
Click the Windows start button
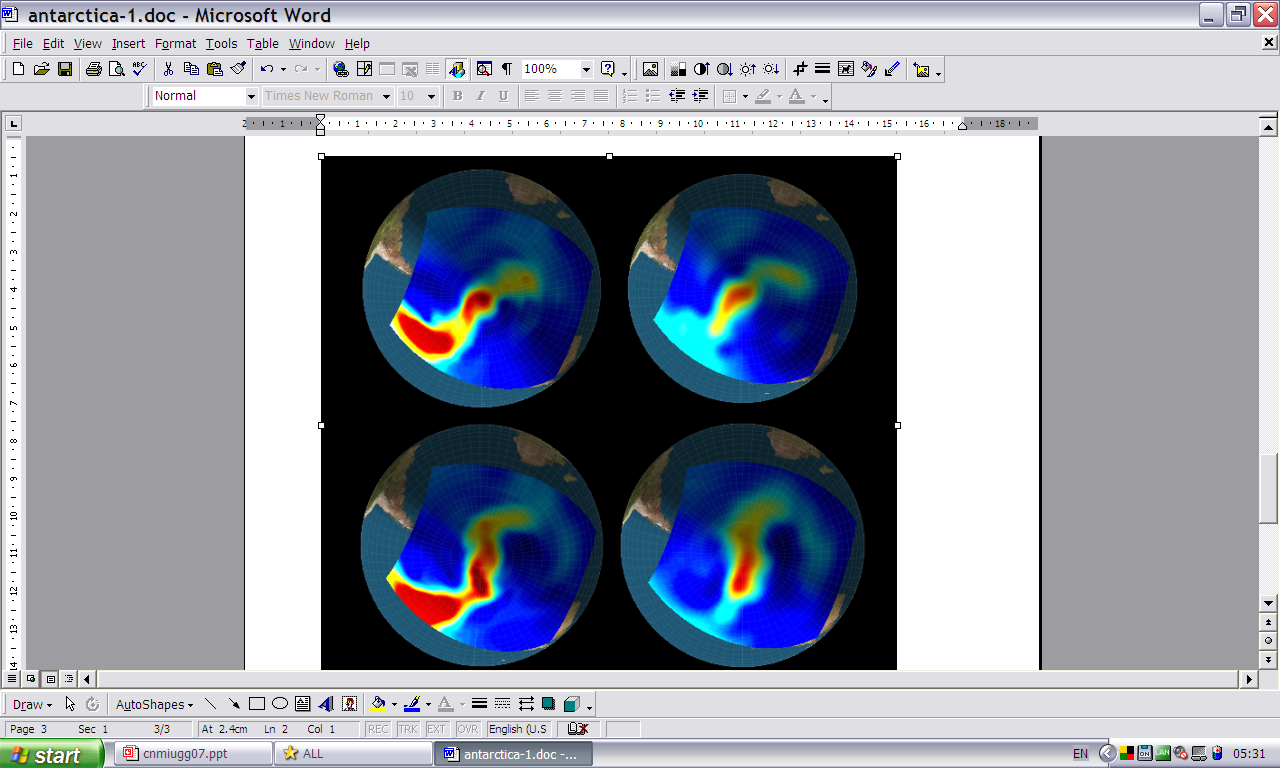52,754
